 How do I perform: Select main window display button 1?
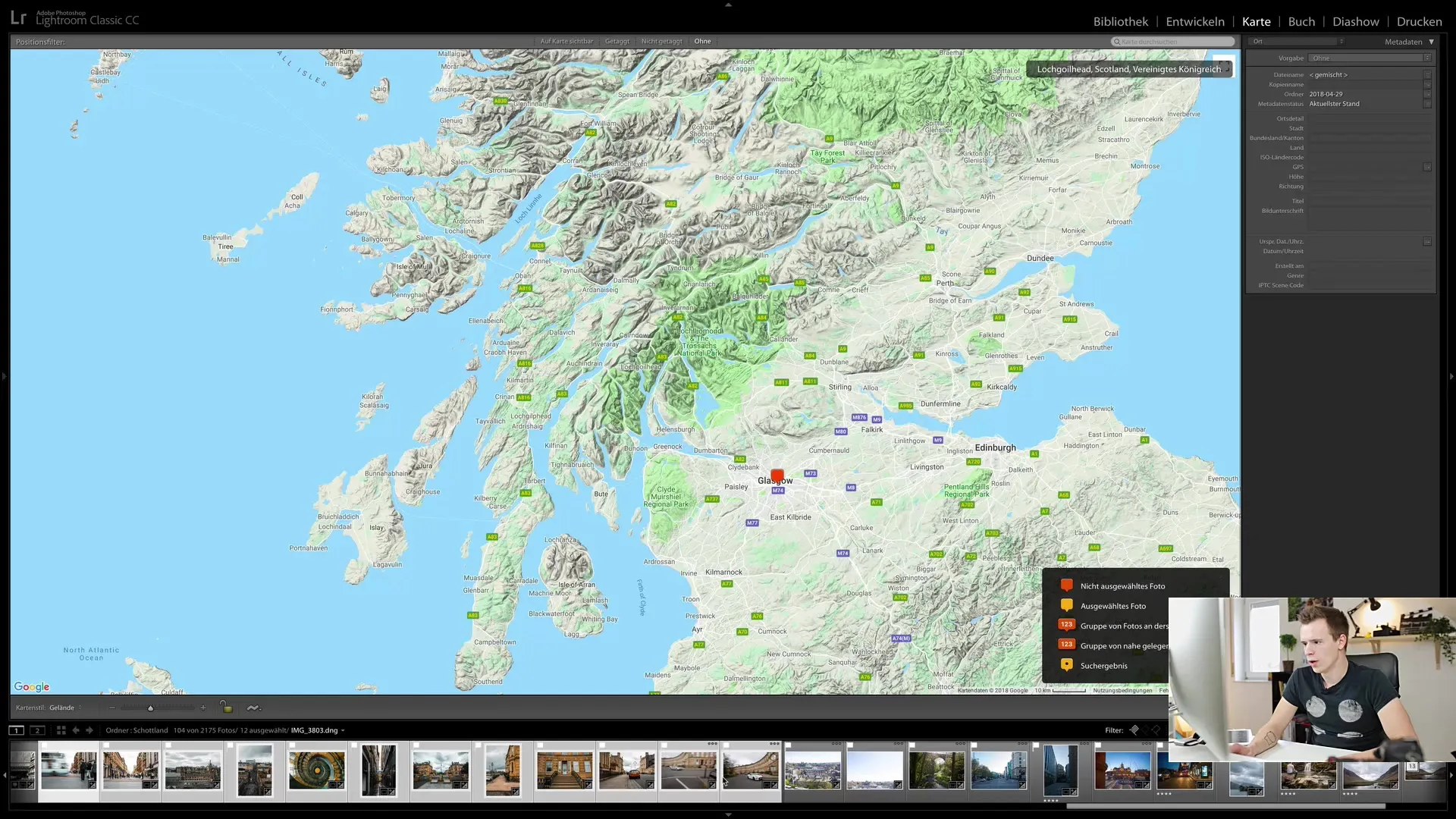16,730
